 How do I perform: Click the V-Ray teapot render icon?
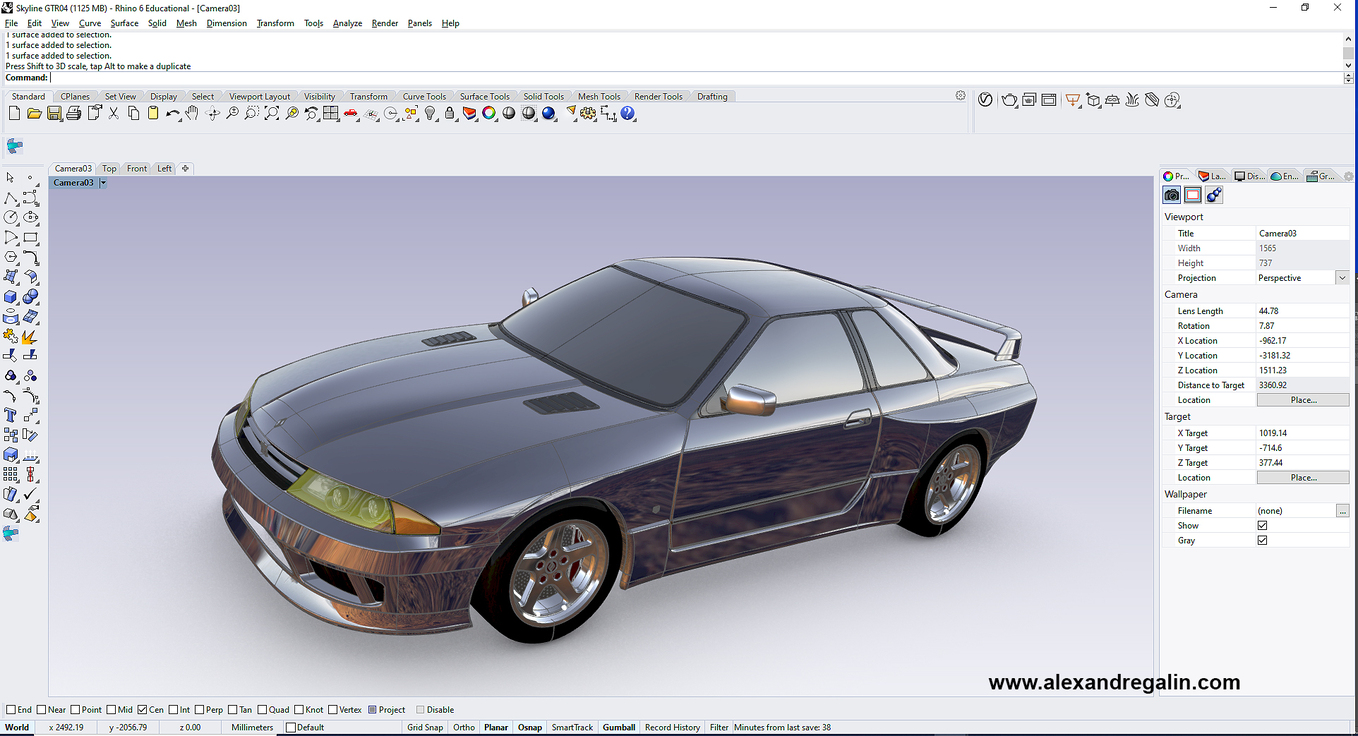1009,100
